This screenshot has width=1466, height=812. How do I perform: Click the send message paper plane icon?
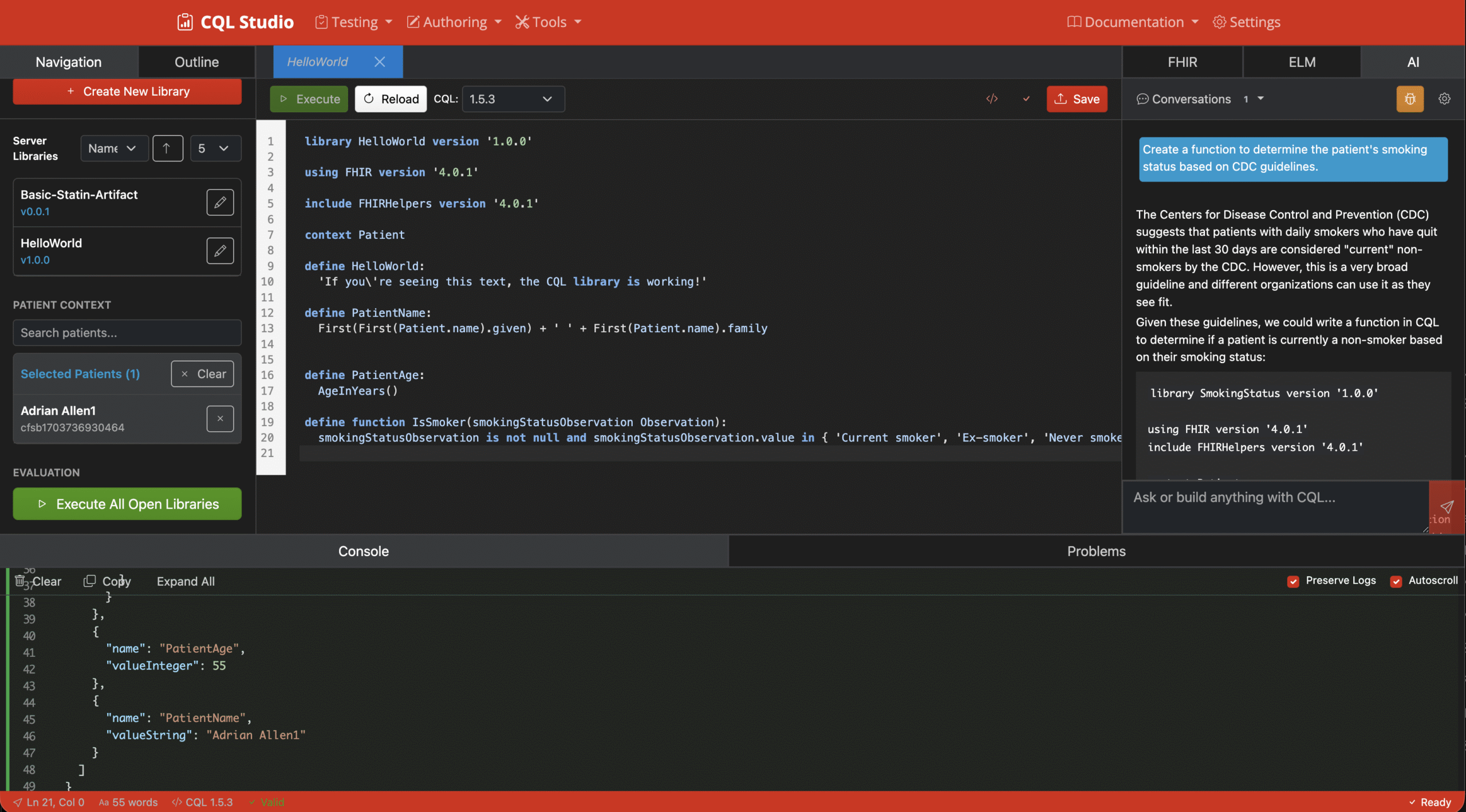coord(1447,507)
